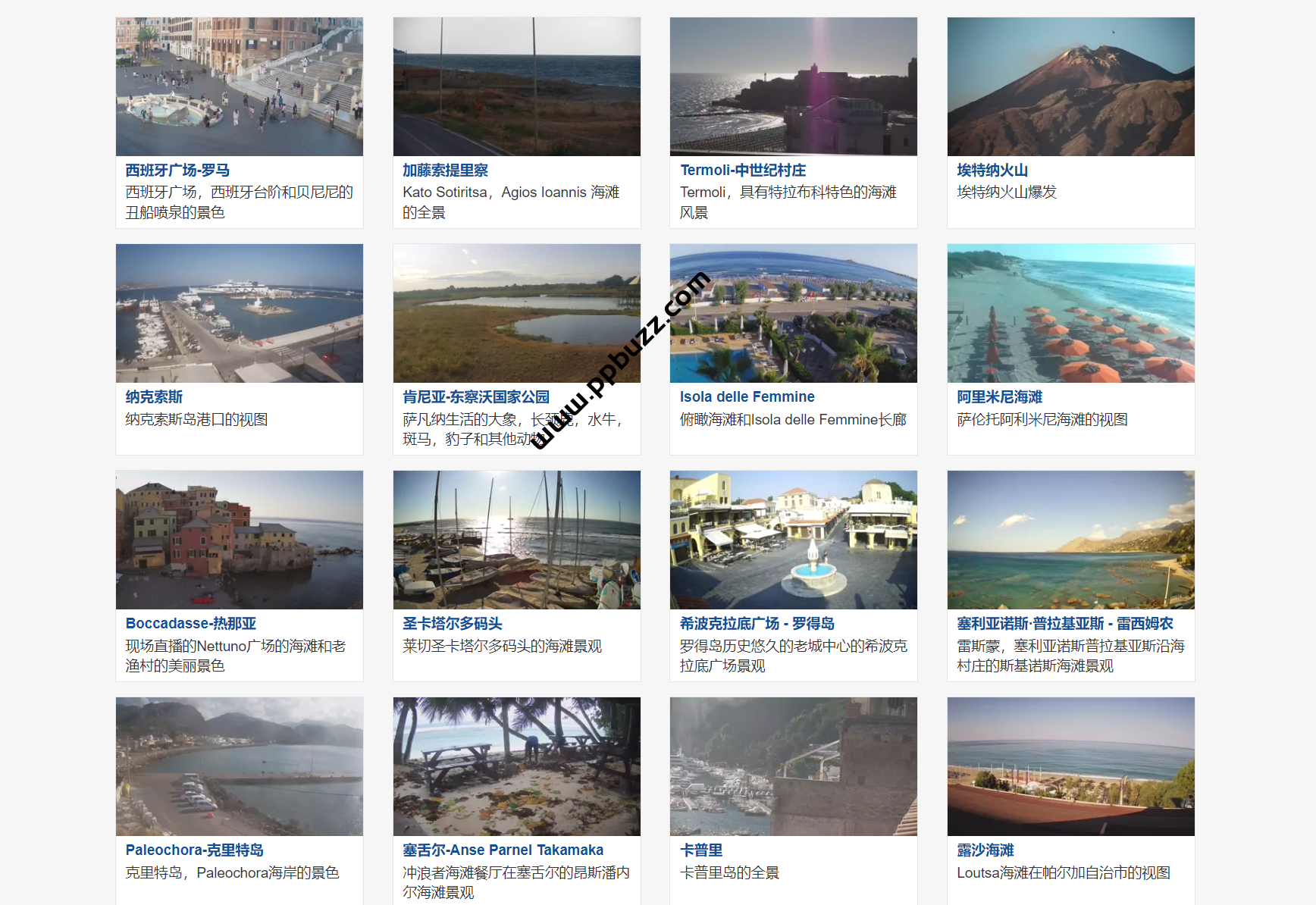1316x905 pixels.
Task: Open the Boccadasse-热那亚 title link
Action: tap(191, 624)
